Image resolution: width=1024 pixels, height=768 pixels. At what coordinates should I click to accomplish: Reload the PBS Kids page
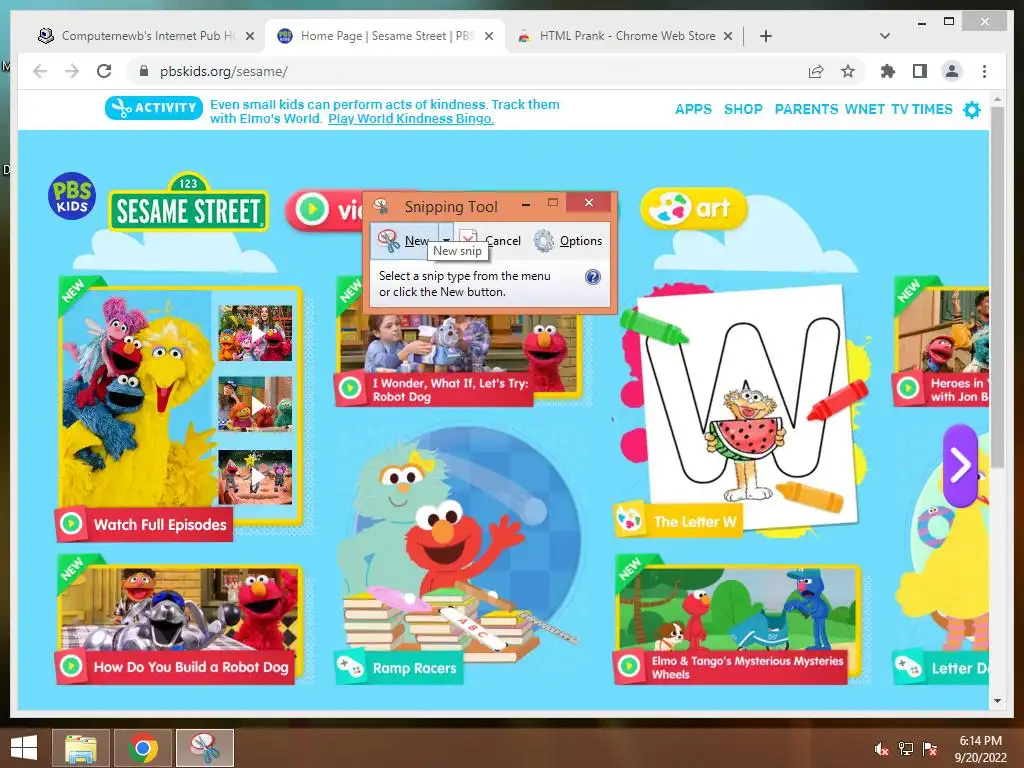coord(104,71)
